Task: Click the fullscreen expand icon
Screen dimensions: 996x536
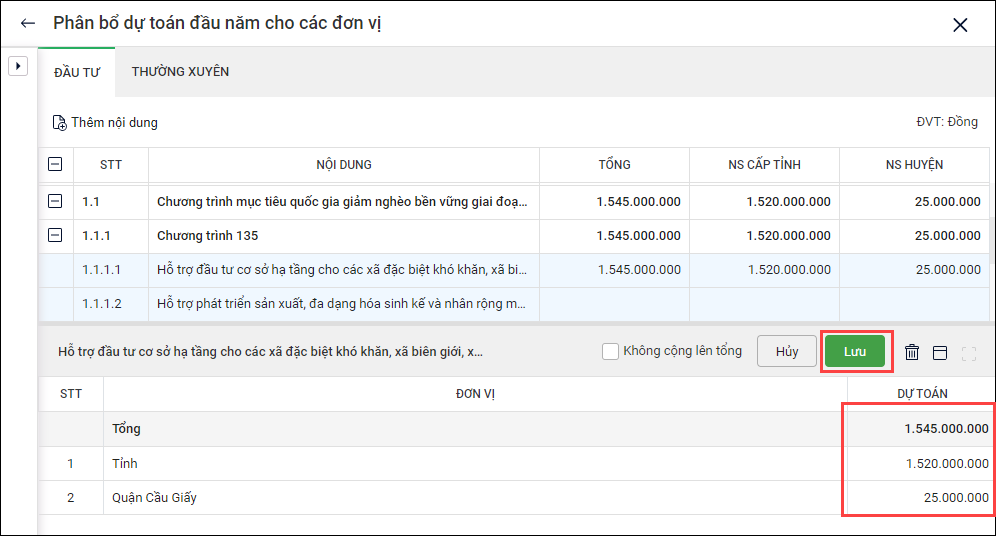Action: pos(968,352)
